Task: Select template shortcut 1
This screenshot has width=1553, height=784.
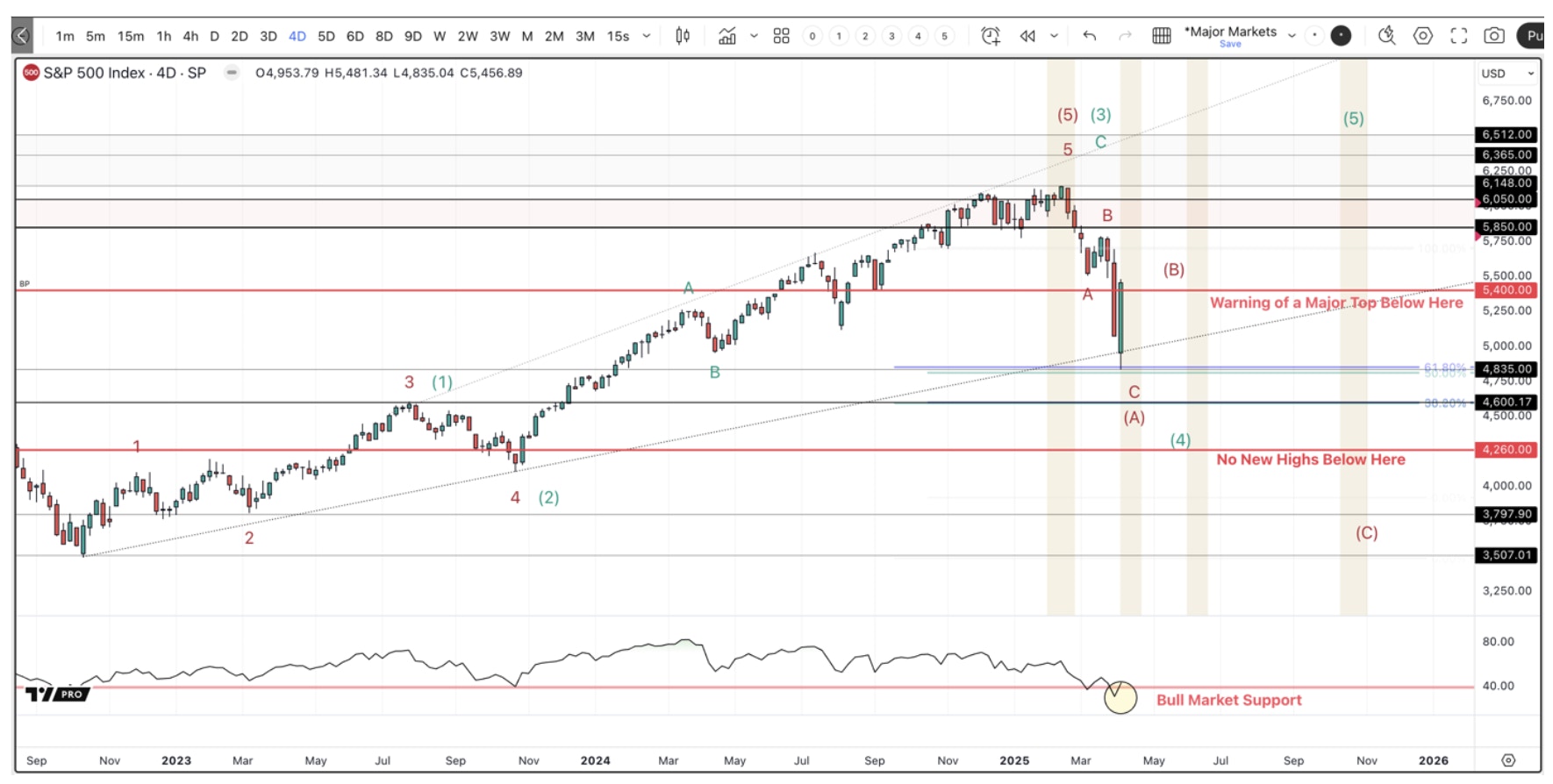Action: (839, 36)
